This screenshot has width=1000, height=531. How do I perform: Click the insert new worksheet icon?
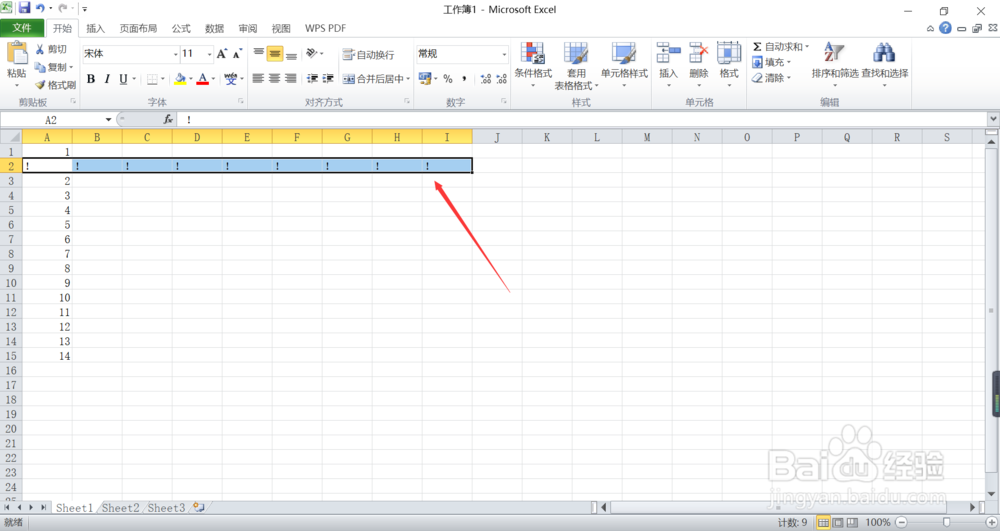(200, 507)
